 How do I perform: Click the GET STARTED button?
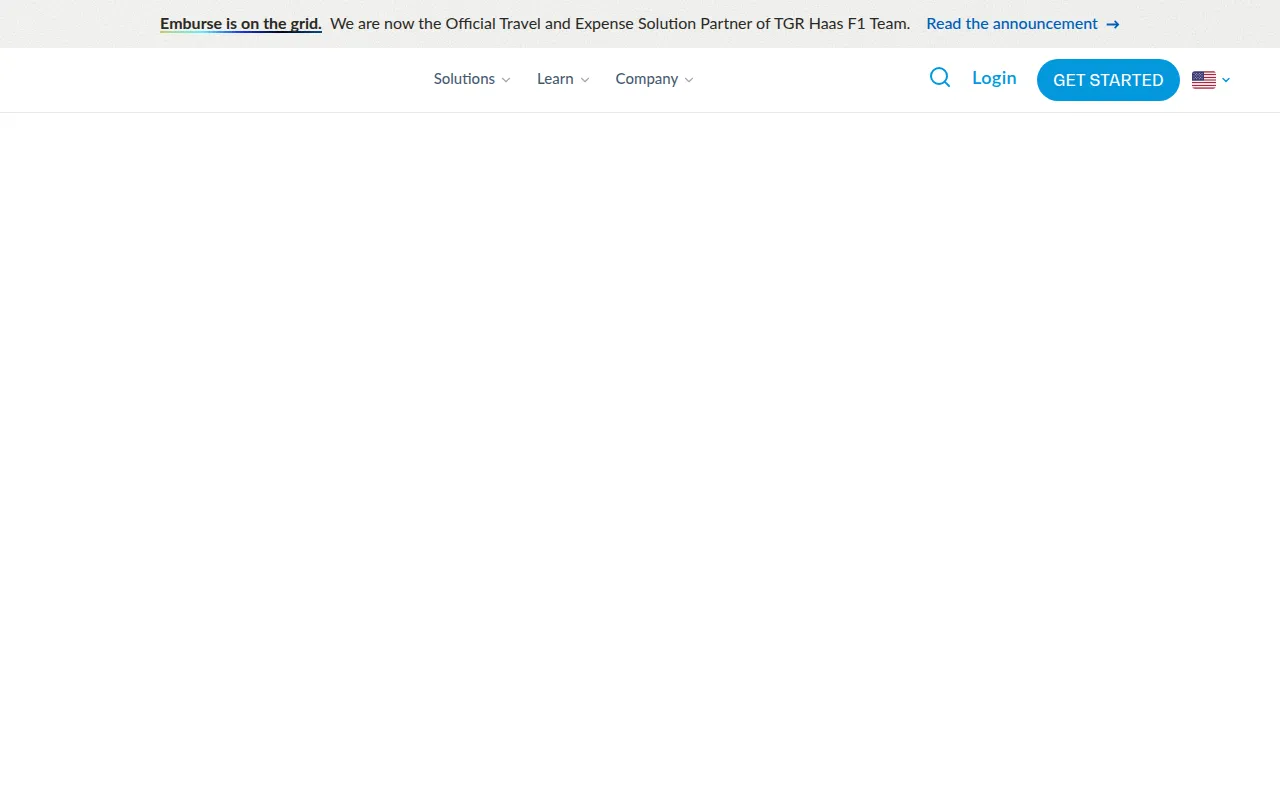pos(1108,80)
